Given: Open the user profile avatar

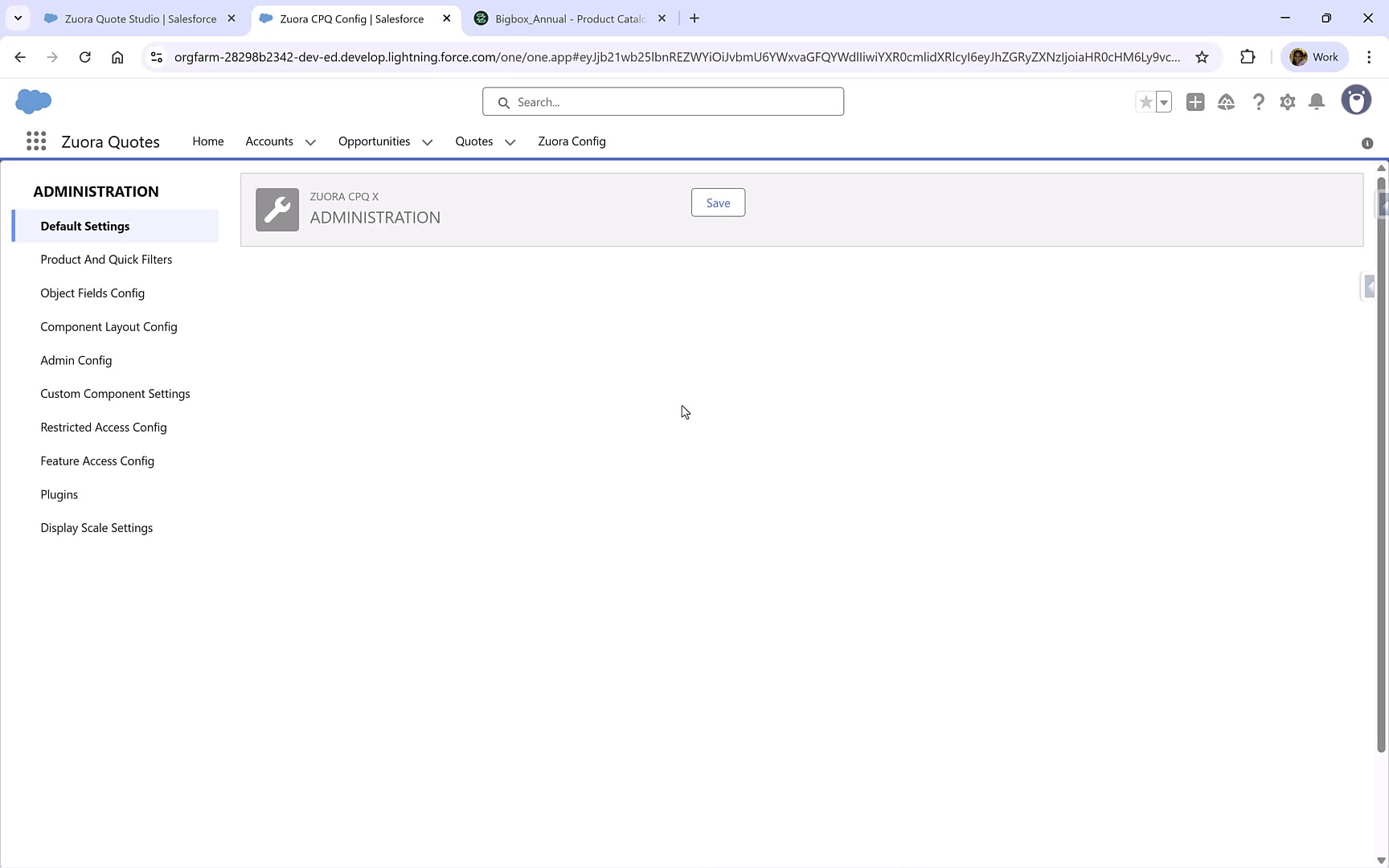Looking at the screenshot, I should pyautogui.click(x=1357, y=100).
